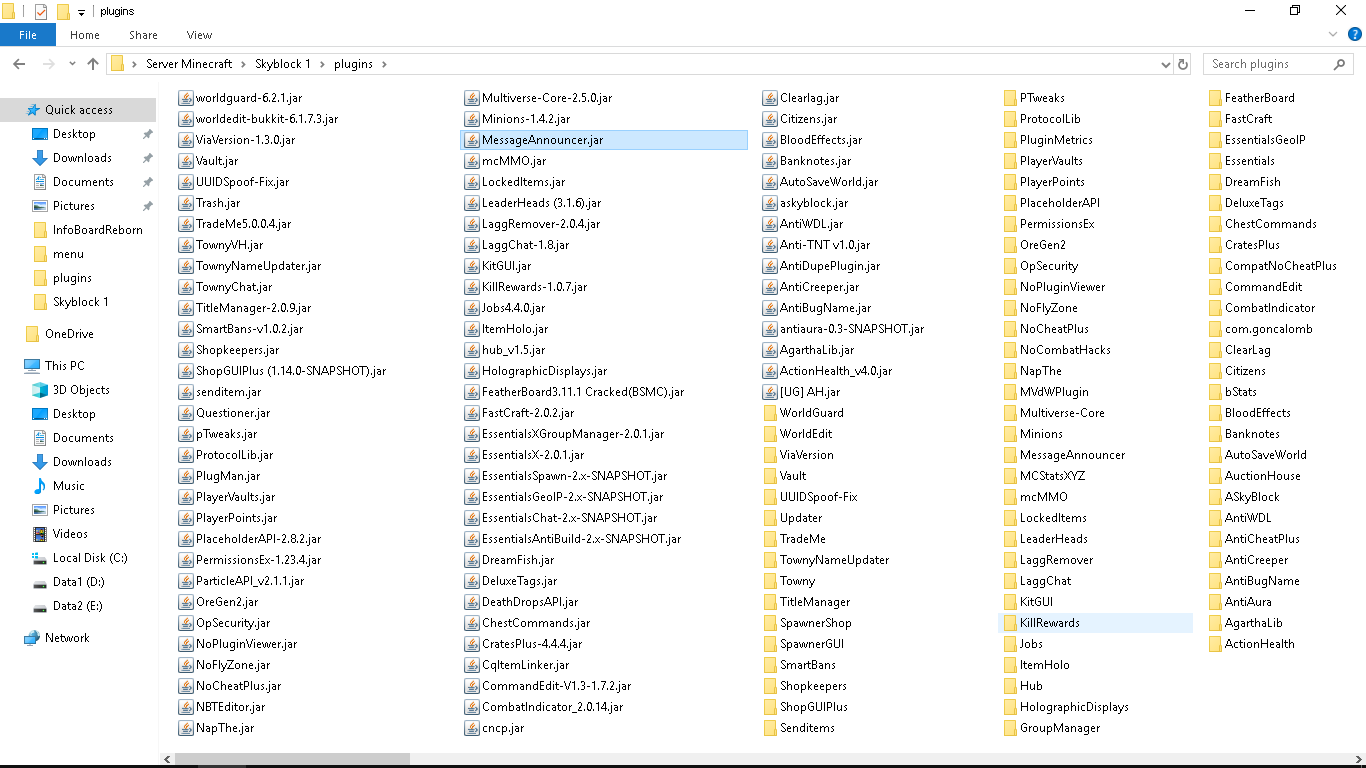Switch to the Share ribbon tab
1366x768 pixels.
pos(143,35)
